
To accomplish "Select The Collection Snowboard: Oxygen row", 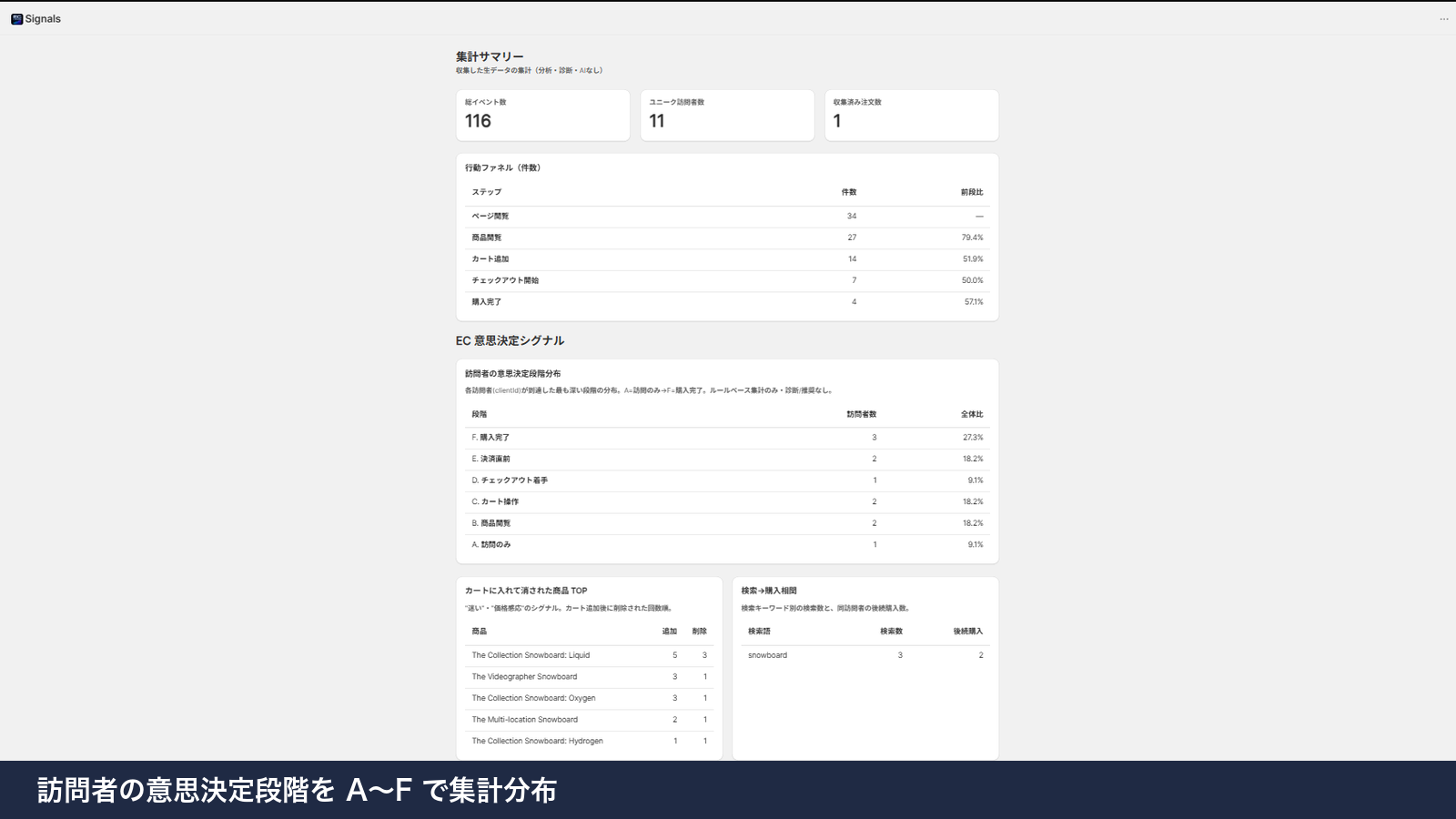I will (x=589, y=698).
